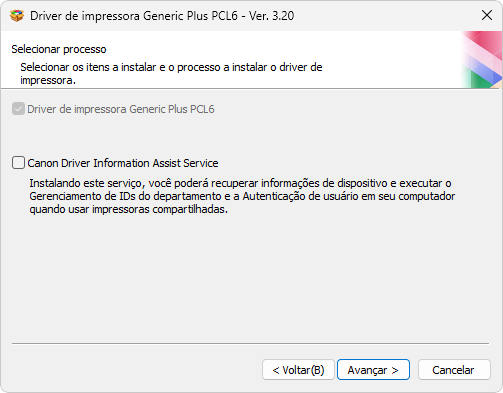503x393 pixels.
Task: Proceed with the Avançar button
Action: [373, 370]
